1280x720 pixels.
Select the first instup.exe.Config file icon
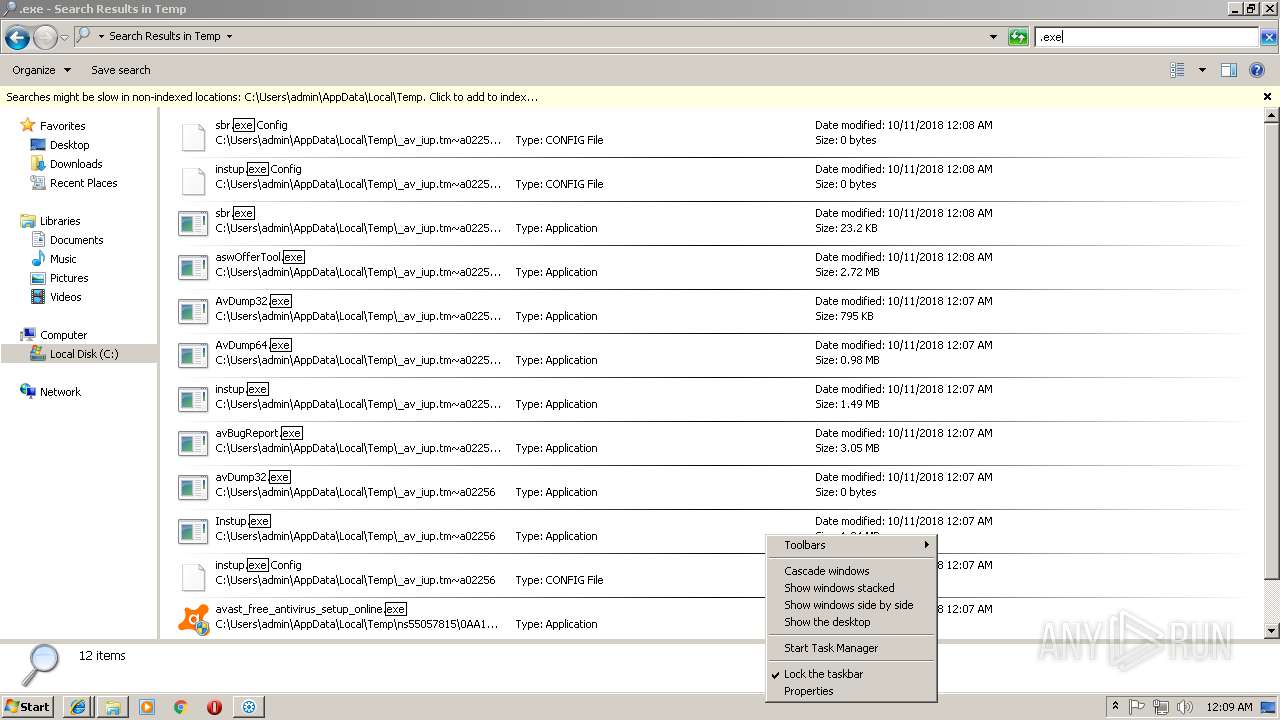193,180
